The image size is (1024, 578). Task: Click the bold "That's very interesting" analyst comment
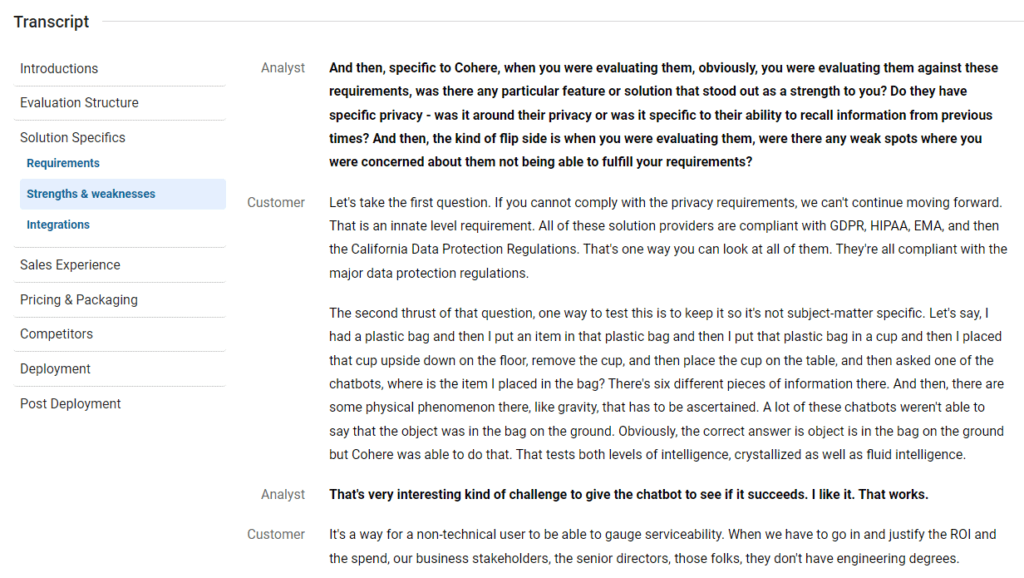628,495
